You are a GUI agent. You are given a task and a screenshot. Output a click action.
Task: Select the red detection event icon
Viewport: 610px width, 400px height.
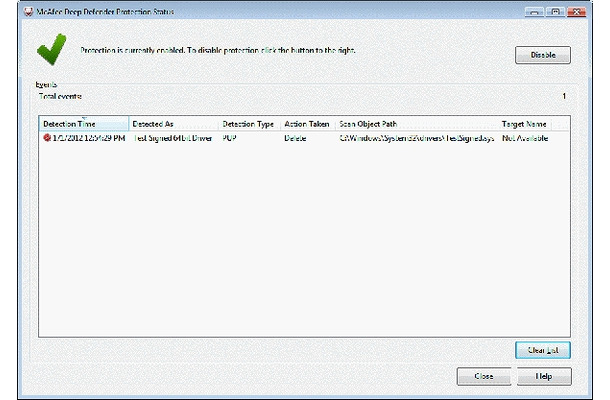tap(47, 138)
